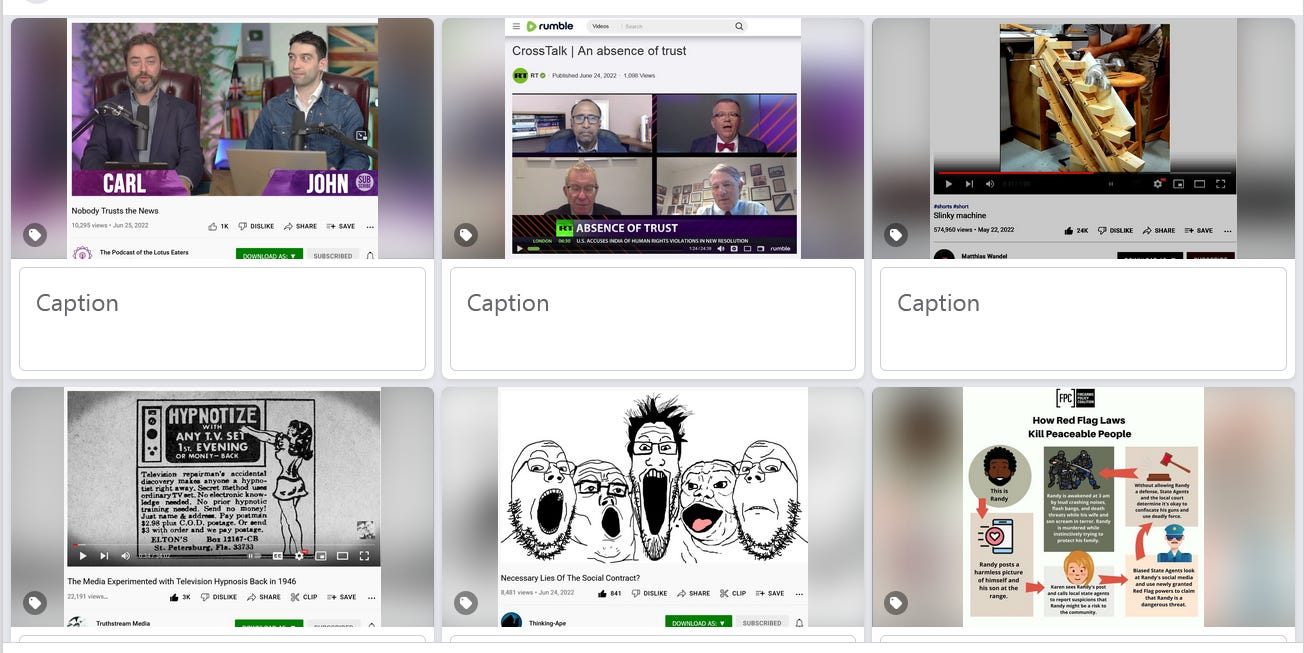Click DOWNLOAD AS beside the Thinking-Ape channel
This screenshot has height=653, width=1304.
(x=698, y=622)
